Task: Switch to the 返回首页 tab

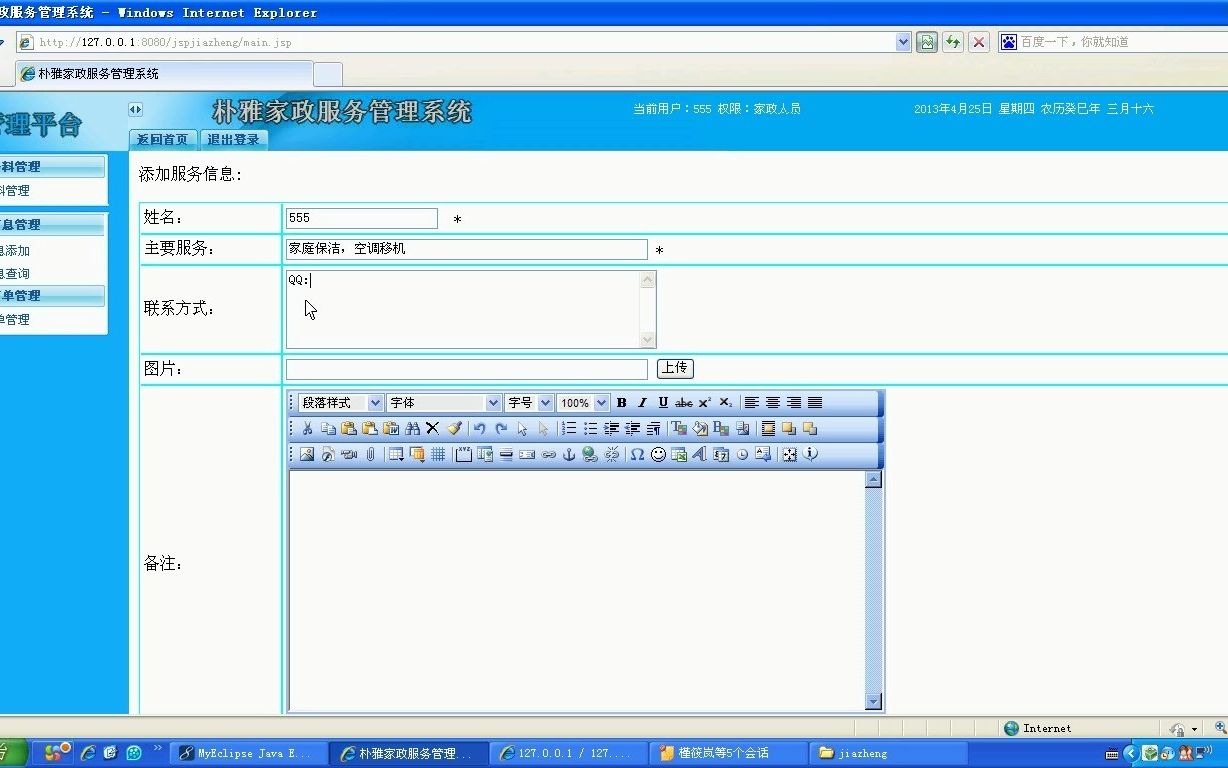Action: coord(163,140)
